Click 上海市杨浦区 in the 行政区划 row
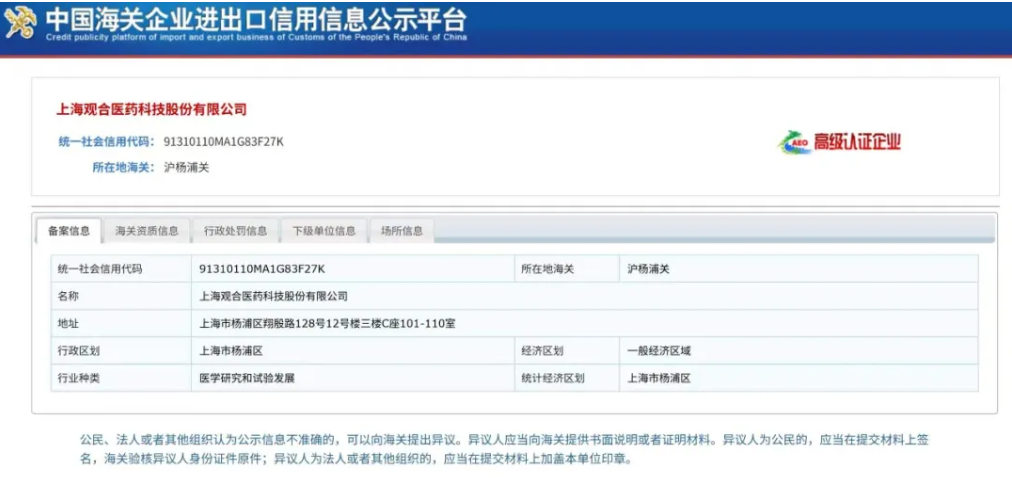 [x=231, y=352]
